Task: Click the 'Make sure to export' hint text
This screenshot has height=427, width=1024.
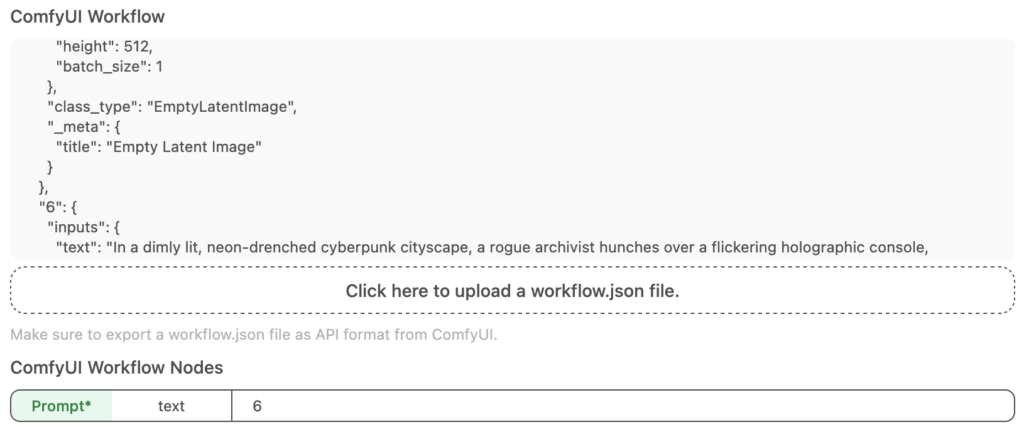Action: (254, 335)
